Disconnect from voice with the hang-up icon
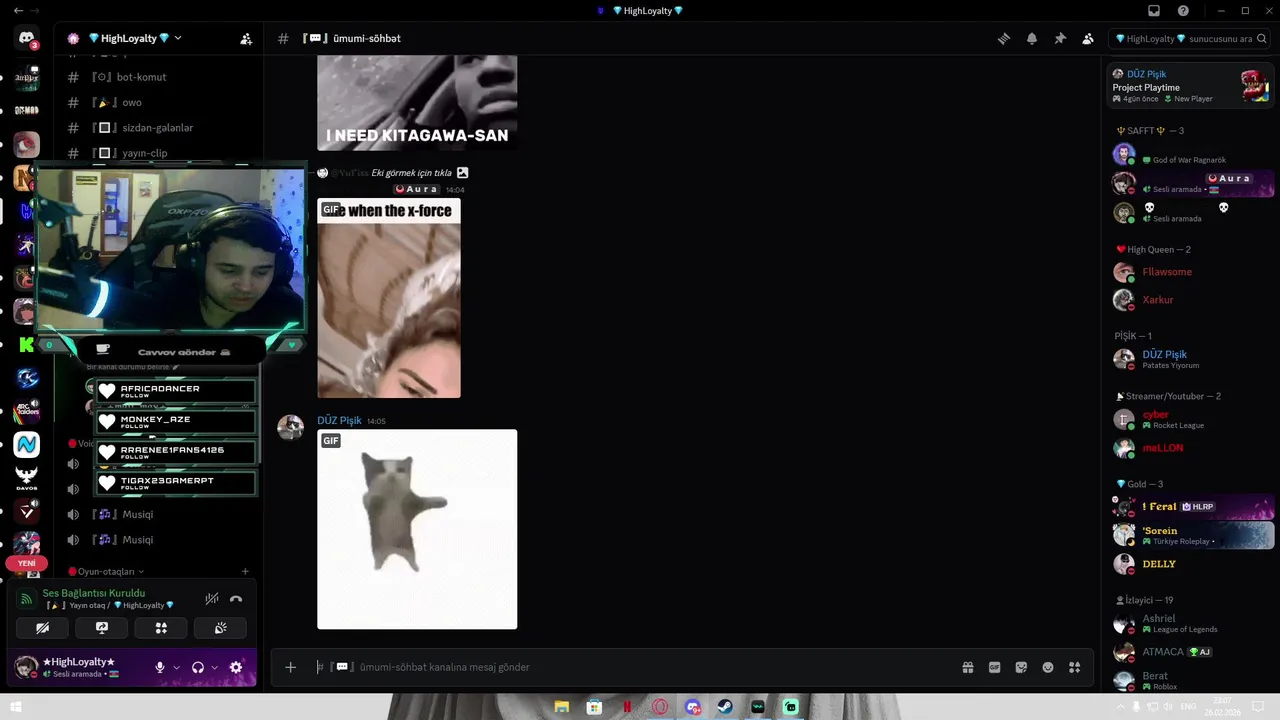 click(x=236, y=599)
